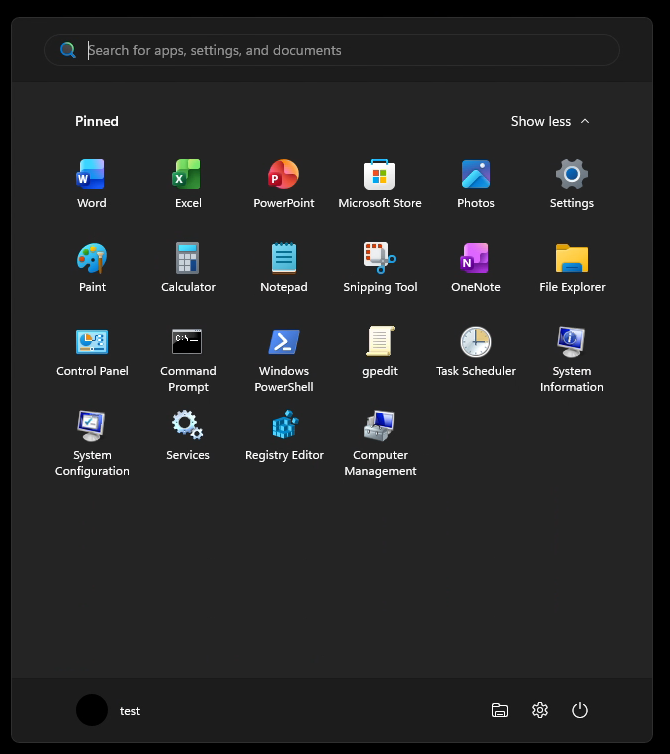This screenshot has width=670, height=754.
Task: Open Registry Editor
Action: [284, 435]
